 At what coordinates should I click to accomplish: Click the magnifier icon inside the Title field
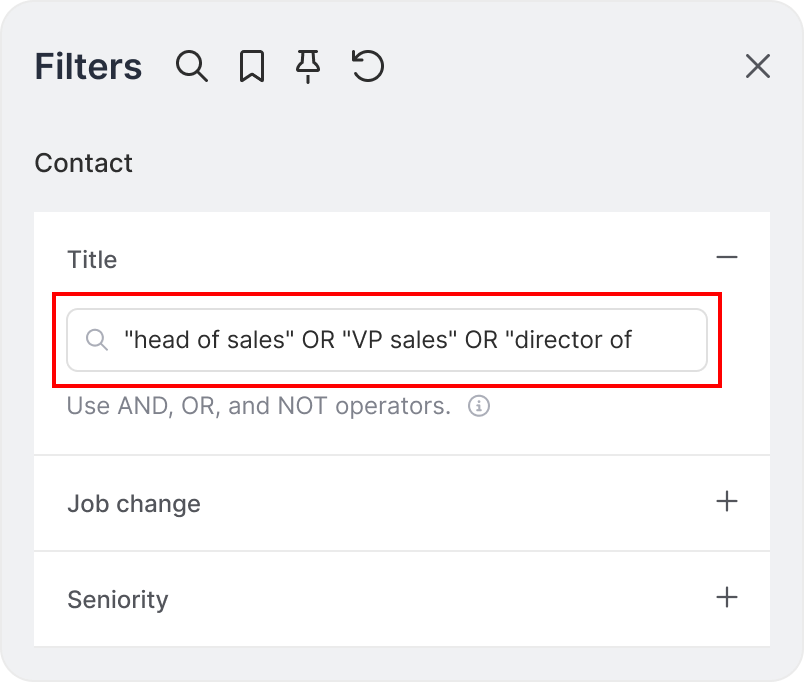[97, 340]
